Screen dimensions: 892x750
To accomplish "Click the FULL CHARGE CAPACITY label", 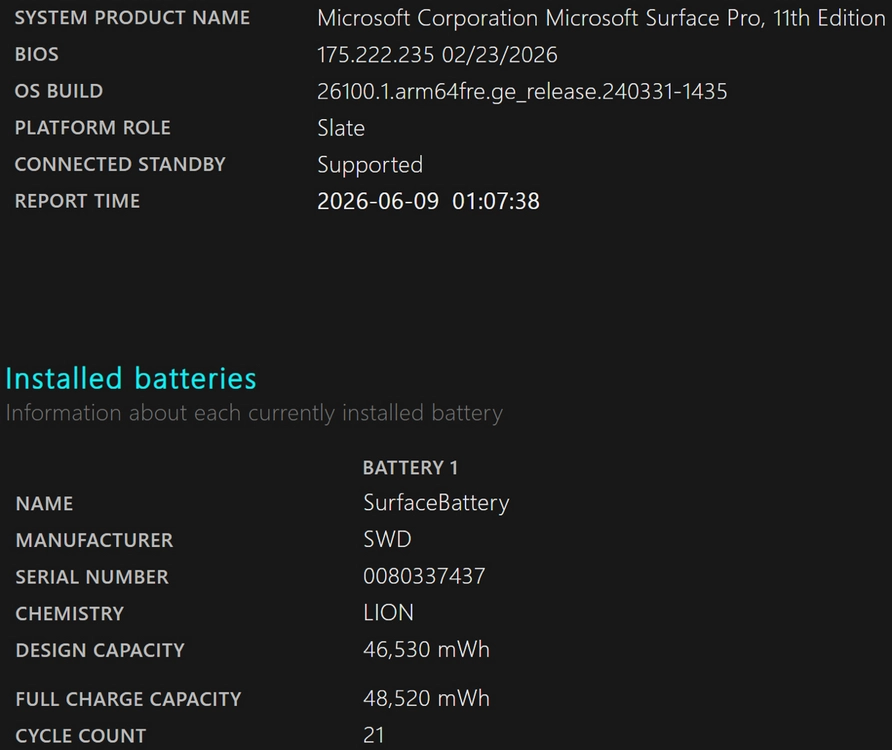I will [129, 699].
